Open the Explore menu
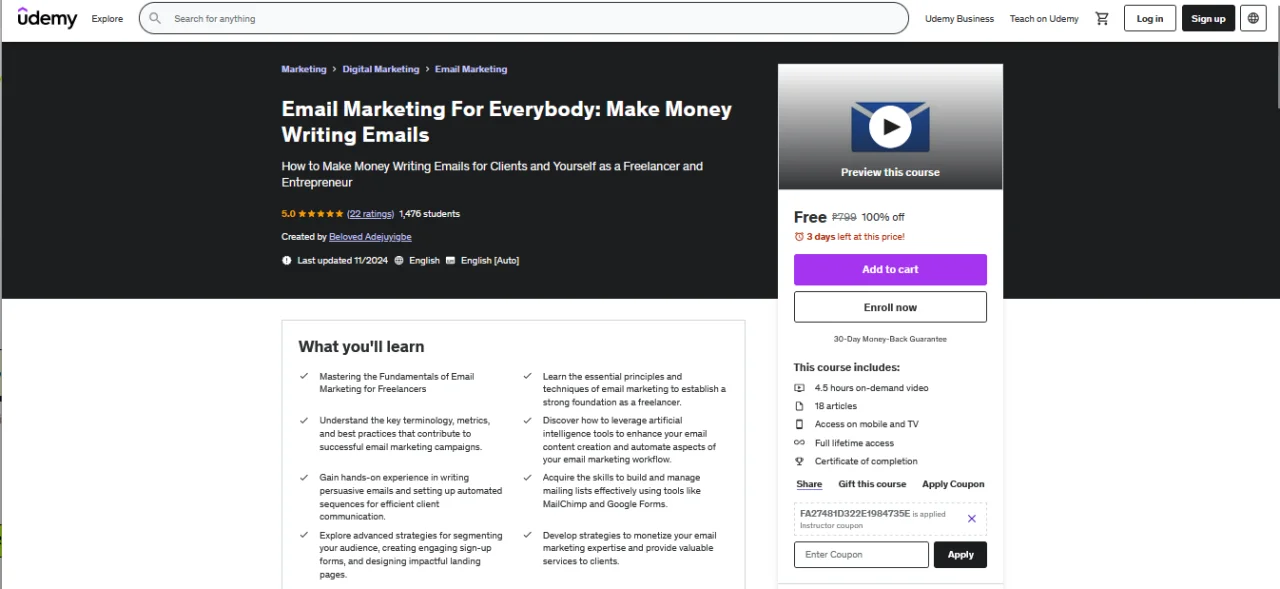Screen dimensions: 1280x589 coord(107,19)
